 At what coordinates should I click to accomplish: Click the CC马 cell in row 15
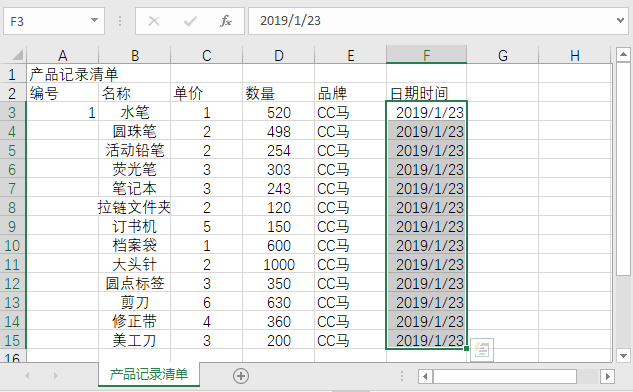click(x=350, y=340)
